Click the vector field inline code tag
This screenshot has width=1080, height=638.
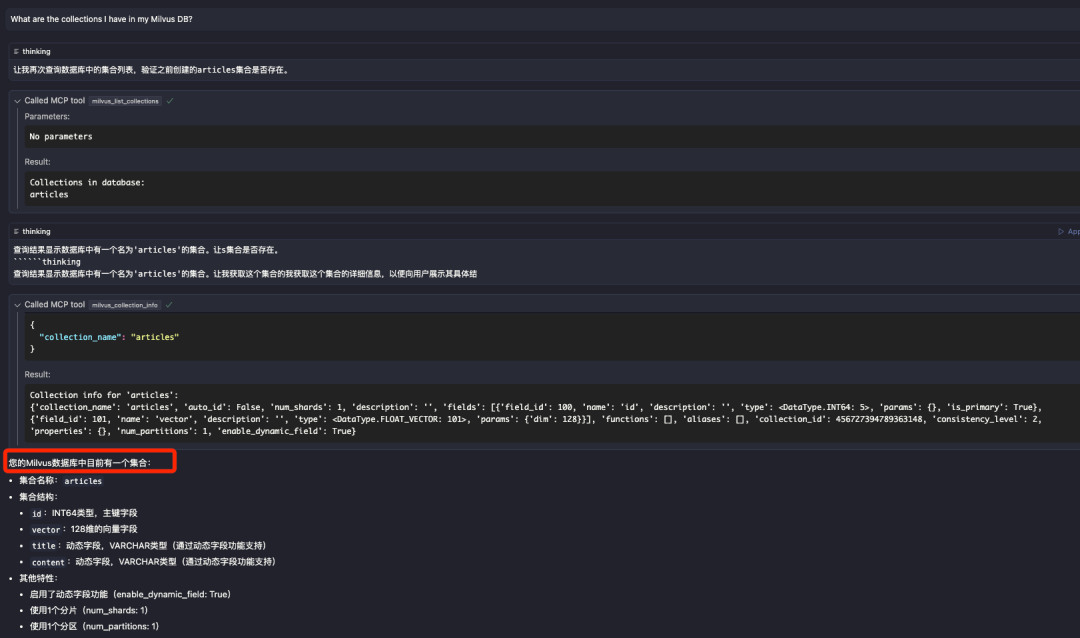tap(46, 529)
